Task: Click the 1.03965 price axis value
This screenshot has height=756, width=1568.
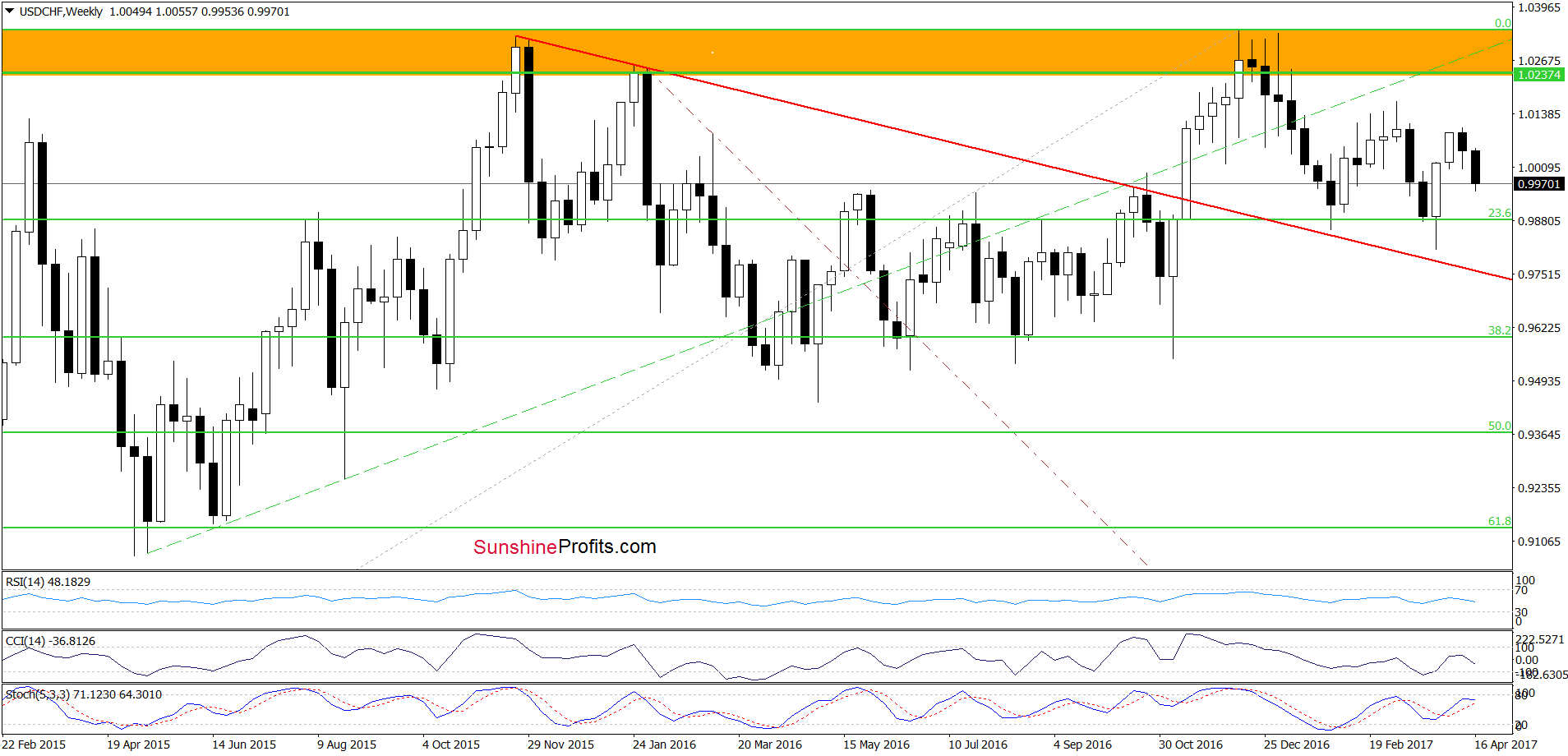Action: (x=1538, y=7)
